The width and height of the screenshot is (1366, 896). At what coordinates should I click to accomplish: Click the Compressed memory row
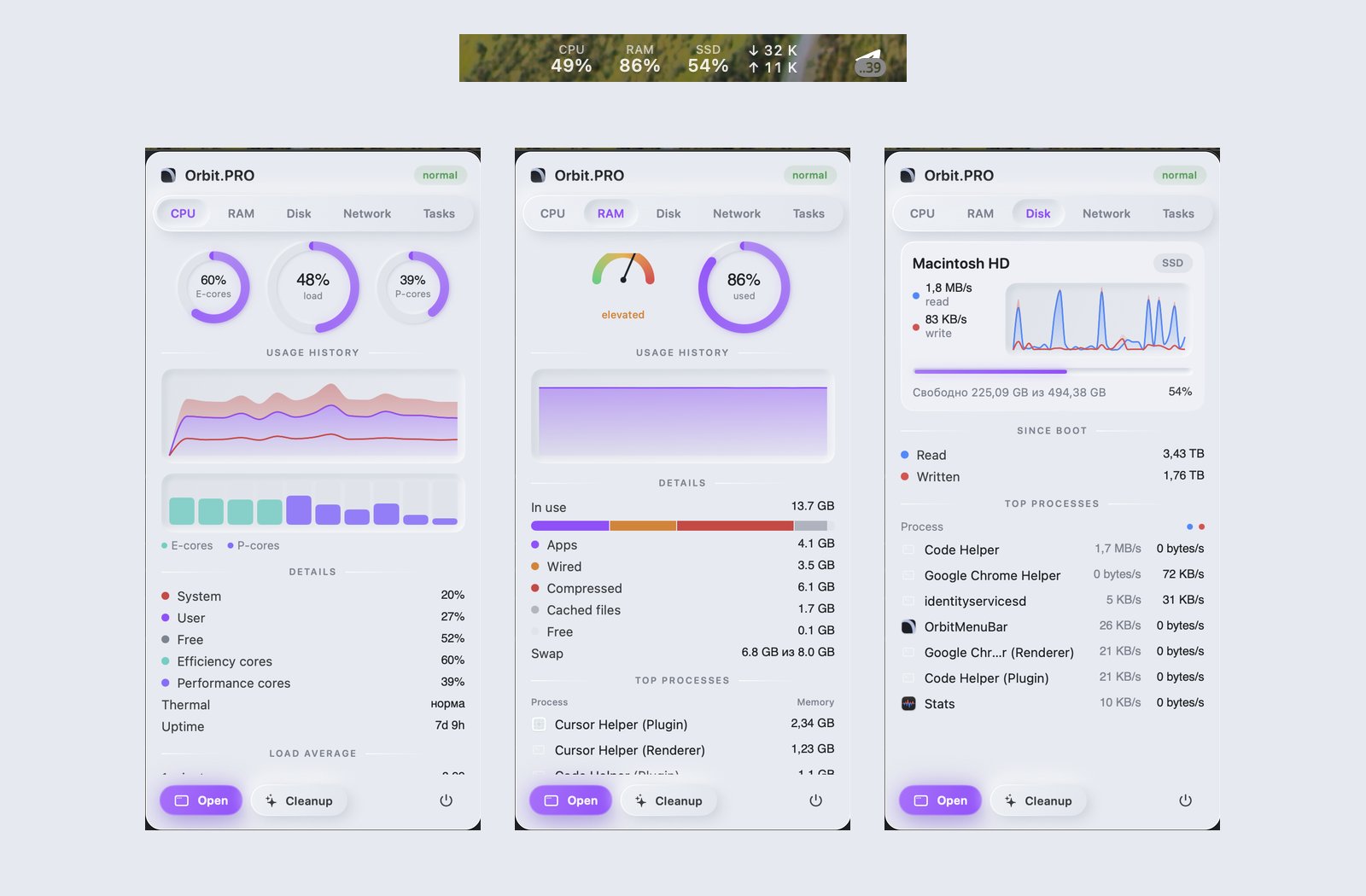coord(682,588)
